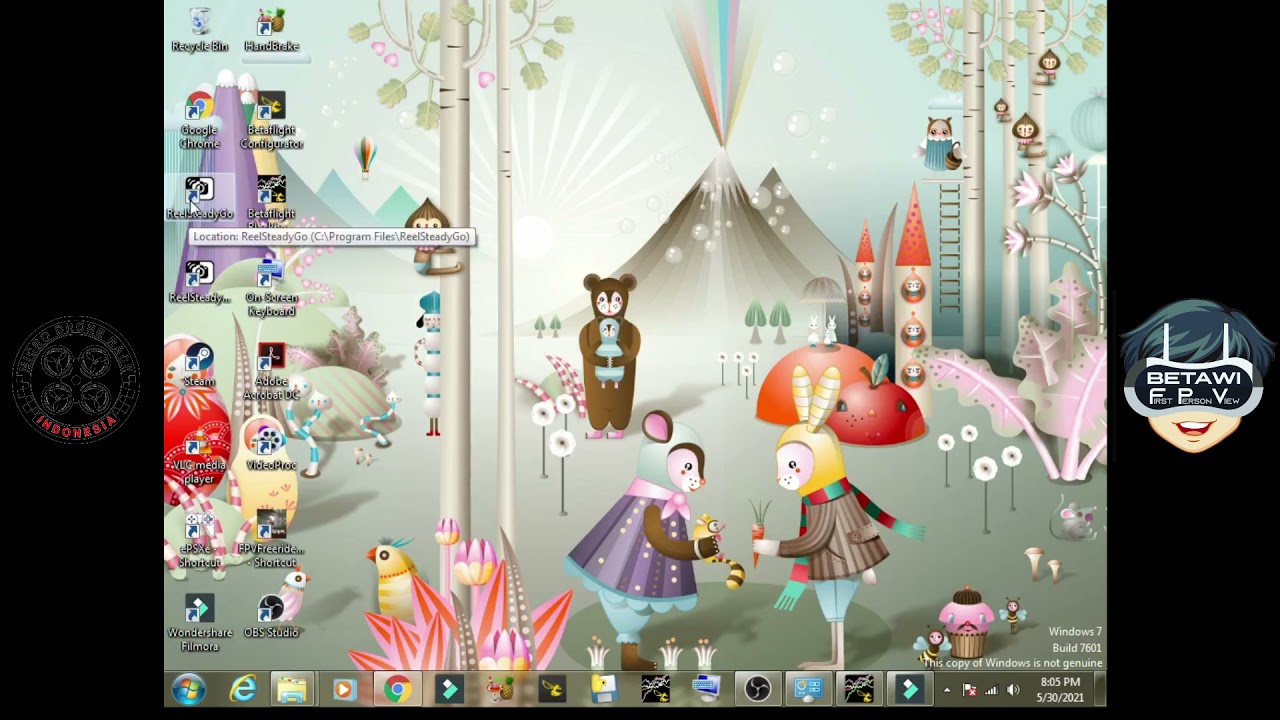Viewport: 1280px width, 720px height.
Task: Open the network signal tray icon
Action: tap(991, 690)
